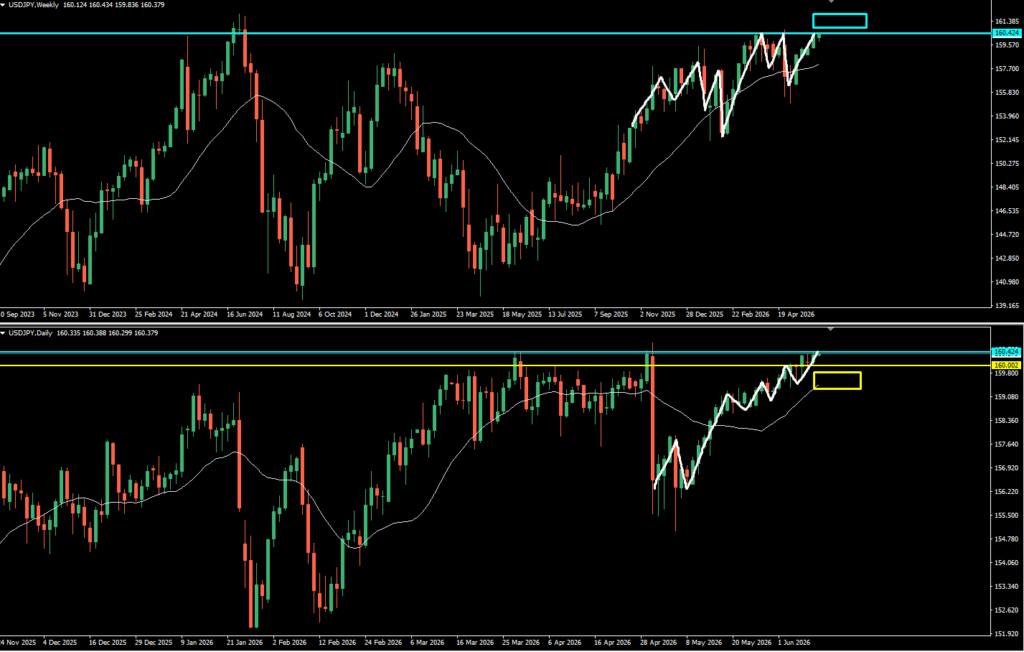Click the 153.960 price axis label
This screenshot has width=1024, height=652.
(x=1008, y=116)
